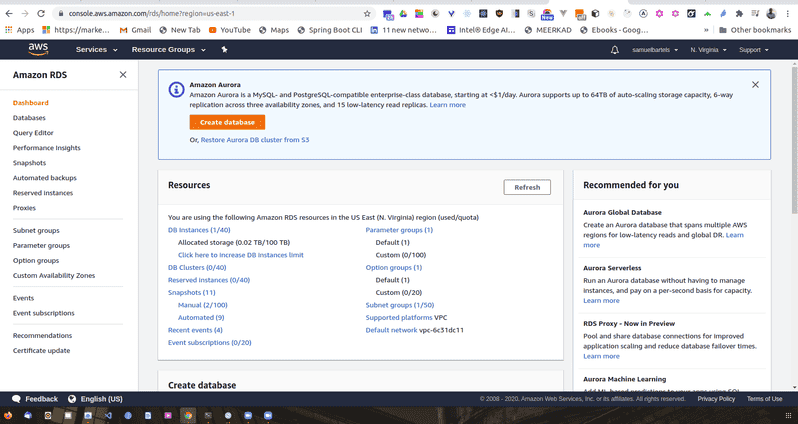Open the app grid at the taskbar end
This screenshot has width=798, height=424.
[788, 415]
